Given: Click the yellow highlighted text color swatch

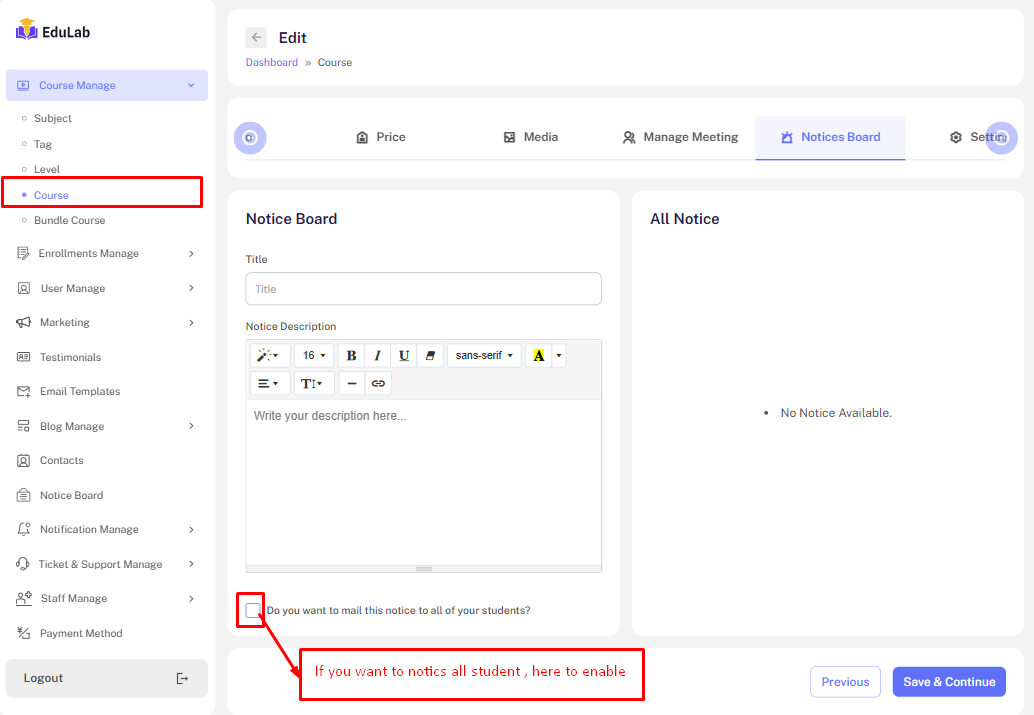Looking at the screenshot, I should pos(538,356).
